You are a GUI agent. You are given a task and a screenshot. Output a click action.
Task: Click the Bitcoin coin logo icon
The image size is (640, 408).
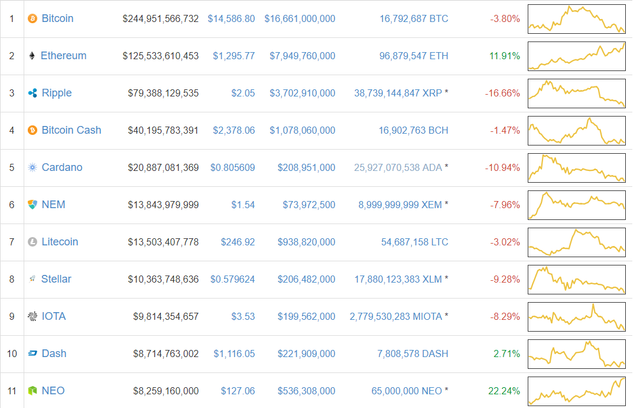tap(32, 19)
